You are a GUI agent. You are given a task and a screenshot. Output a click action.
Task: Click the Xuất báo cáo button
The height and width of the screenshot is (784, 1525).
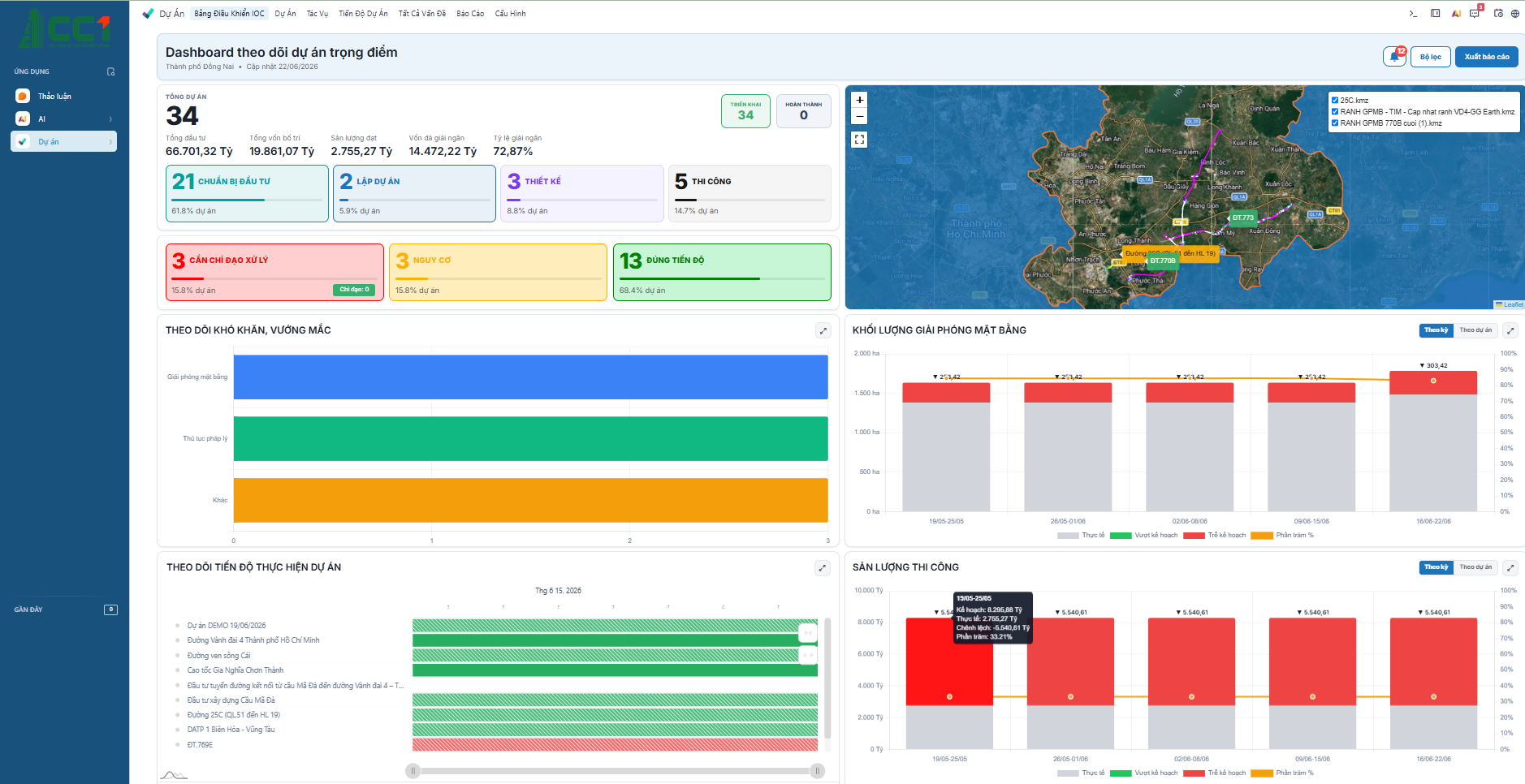1486,57
